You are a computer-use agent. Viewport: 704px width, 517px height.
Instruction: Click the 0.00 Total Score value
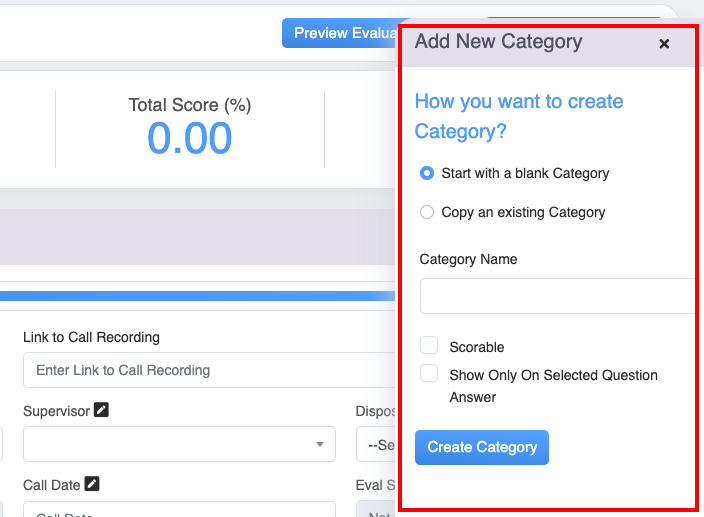coord(190,138)
